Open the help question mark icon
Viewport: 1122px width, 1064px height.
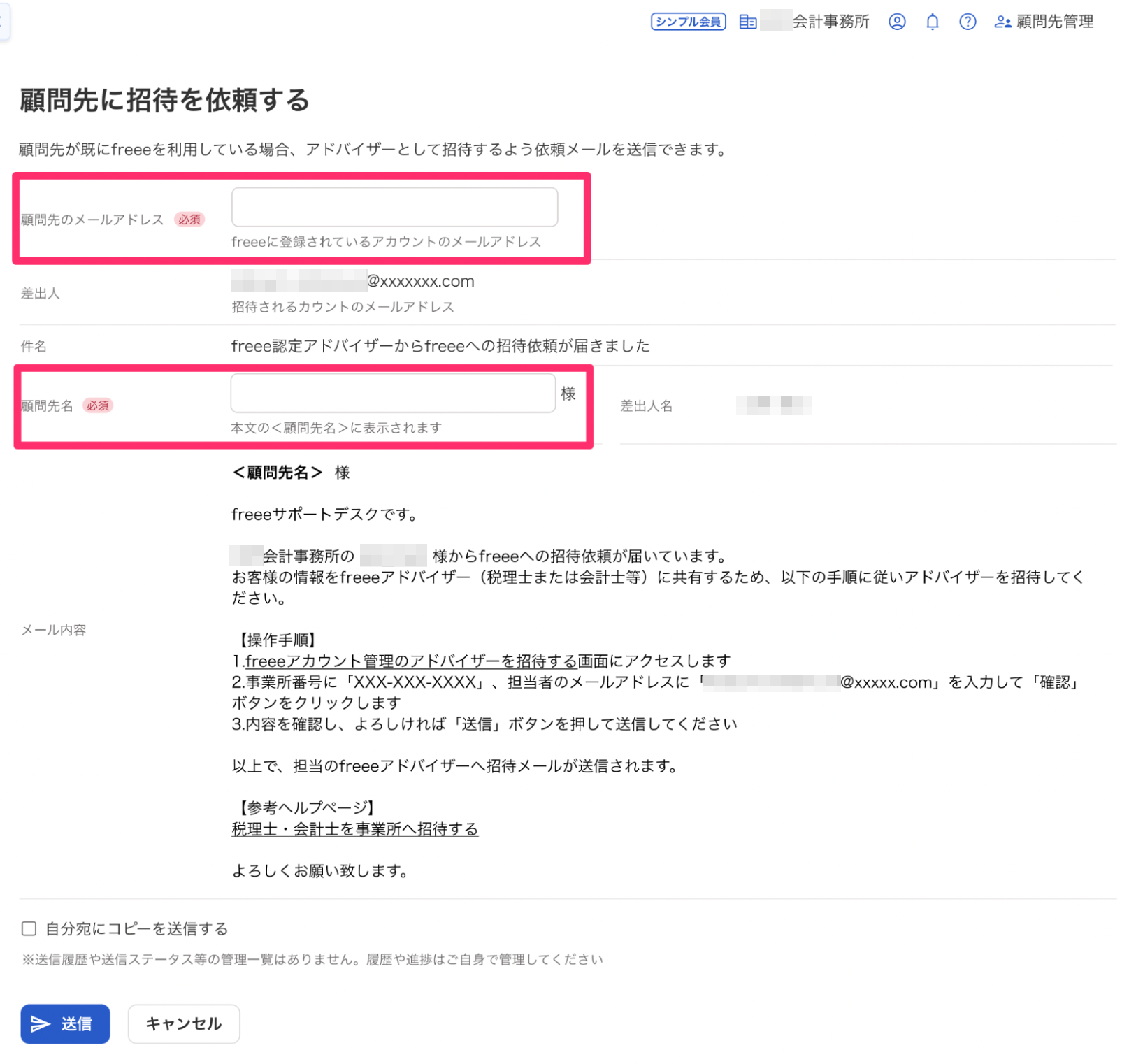click(967, 22)
